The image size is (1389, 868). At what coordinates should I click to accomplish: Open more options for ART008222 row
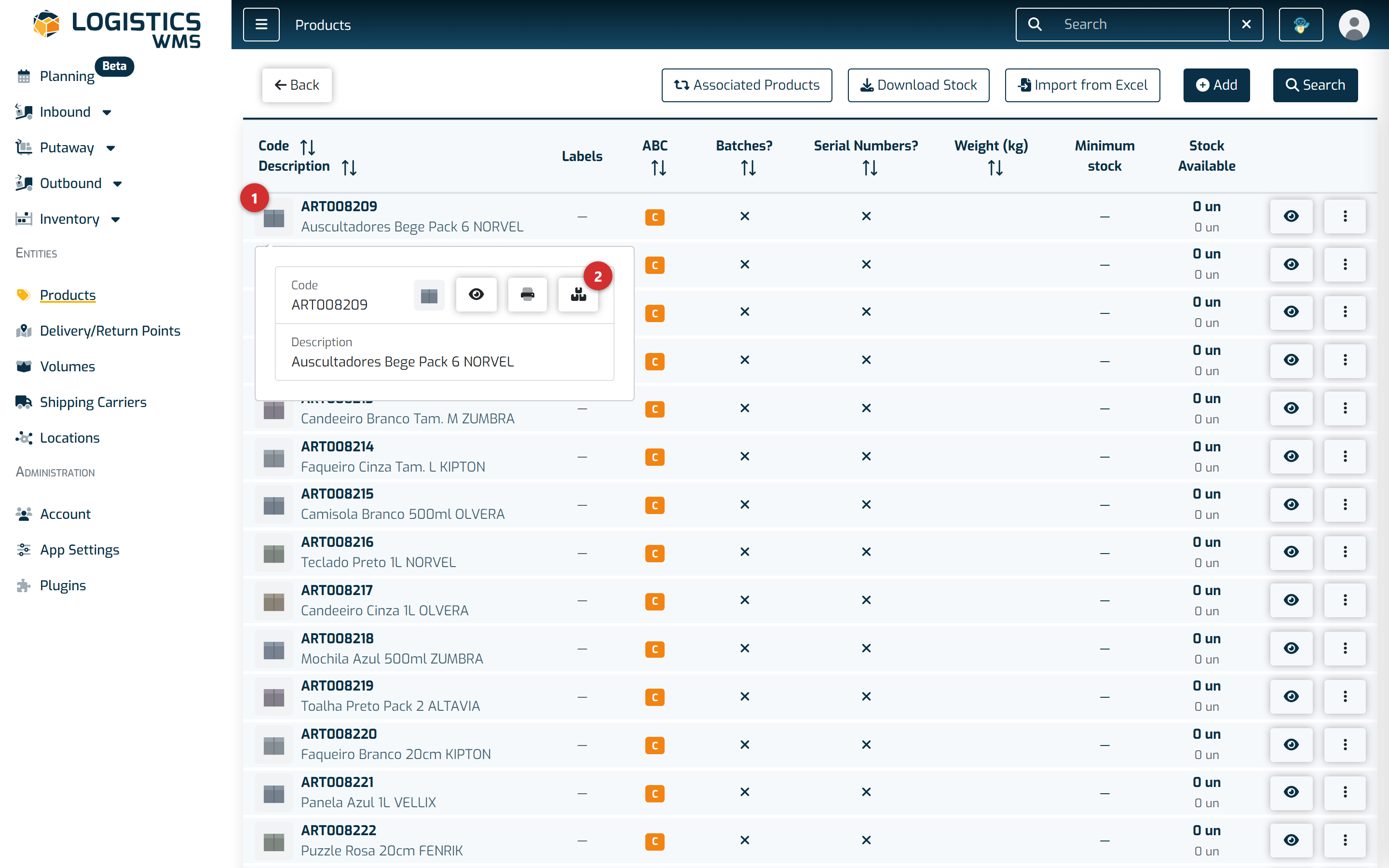[1345, 841]
